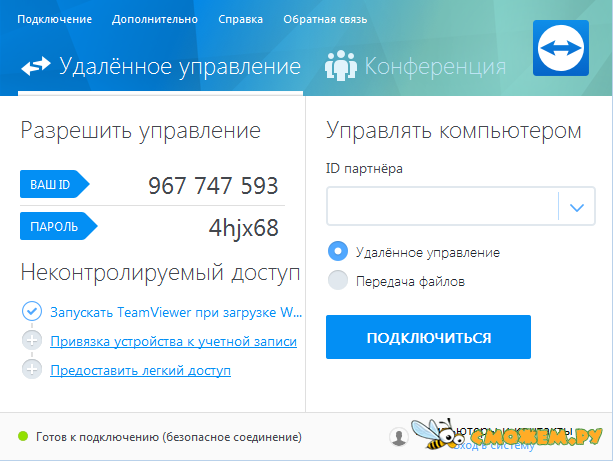The width and height of the screenshot is (613, 461).
Task: Open the Дополнительно menu
Action: 155,19
